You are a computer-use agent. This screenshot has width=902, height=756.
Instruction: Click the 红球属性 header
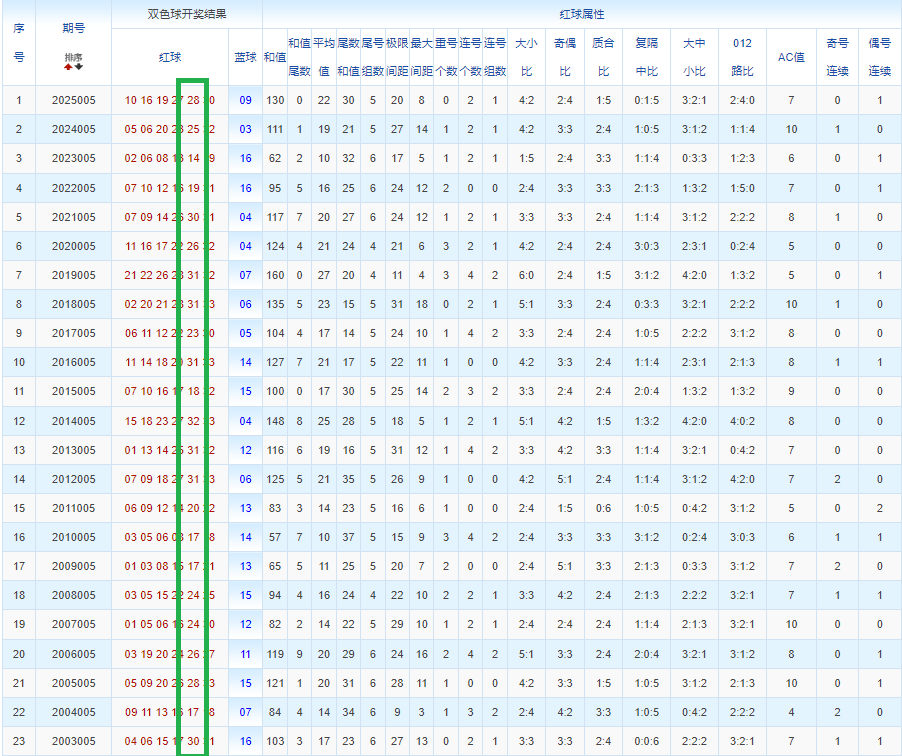[x=582, y=15]
